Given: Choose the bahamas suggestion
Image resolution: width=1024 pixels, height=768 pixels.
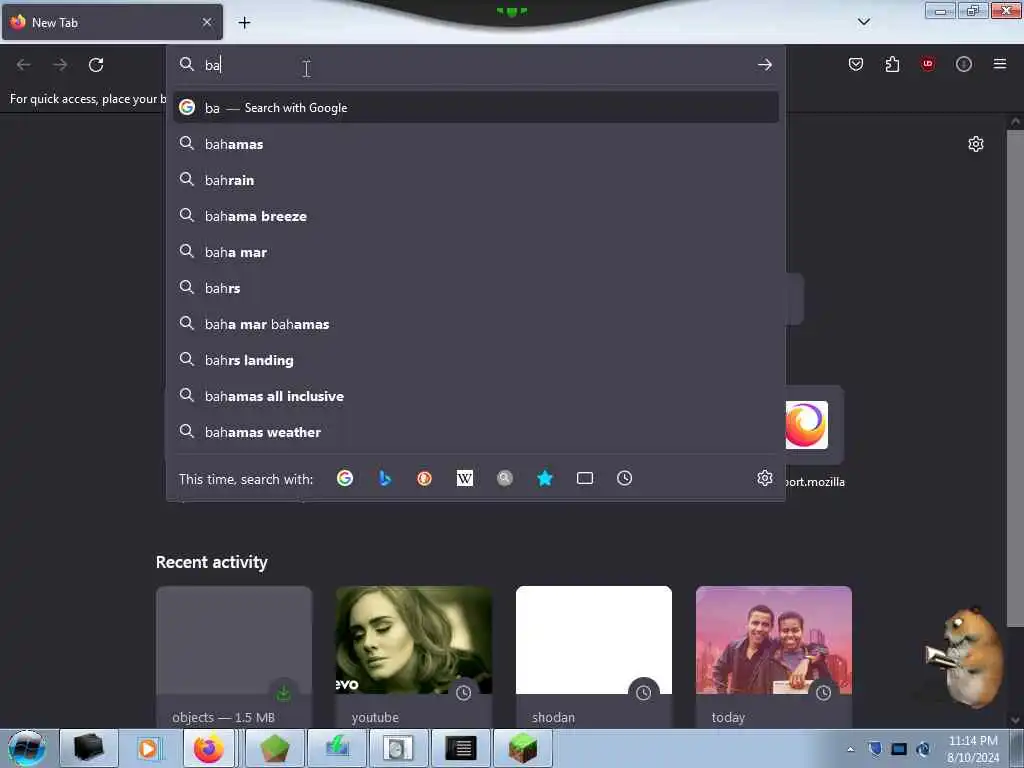Looking at the screenshot, I should 476,144.
